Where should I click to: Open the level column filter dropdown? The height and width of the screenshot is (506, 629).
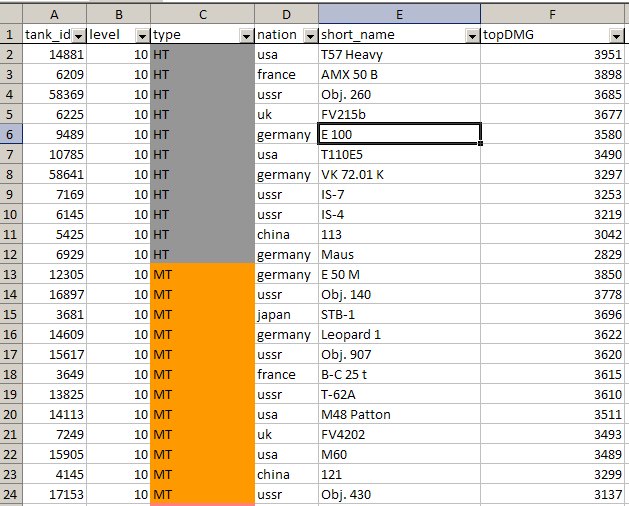(x=142, y=36)
